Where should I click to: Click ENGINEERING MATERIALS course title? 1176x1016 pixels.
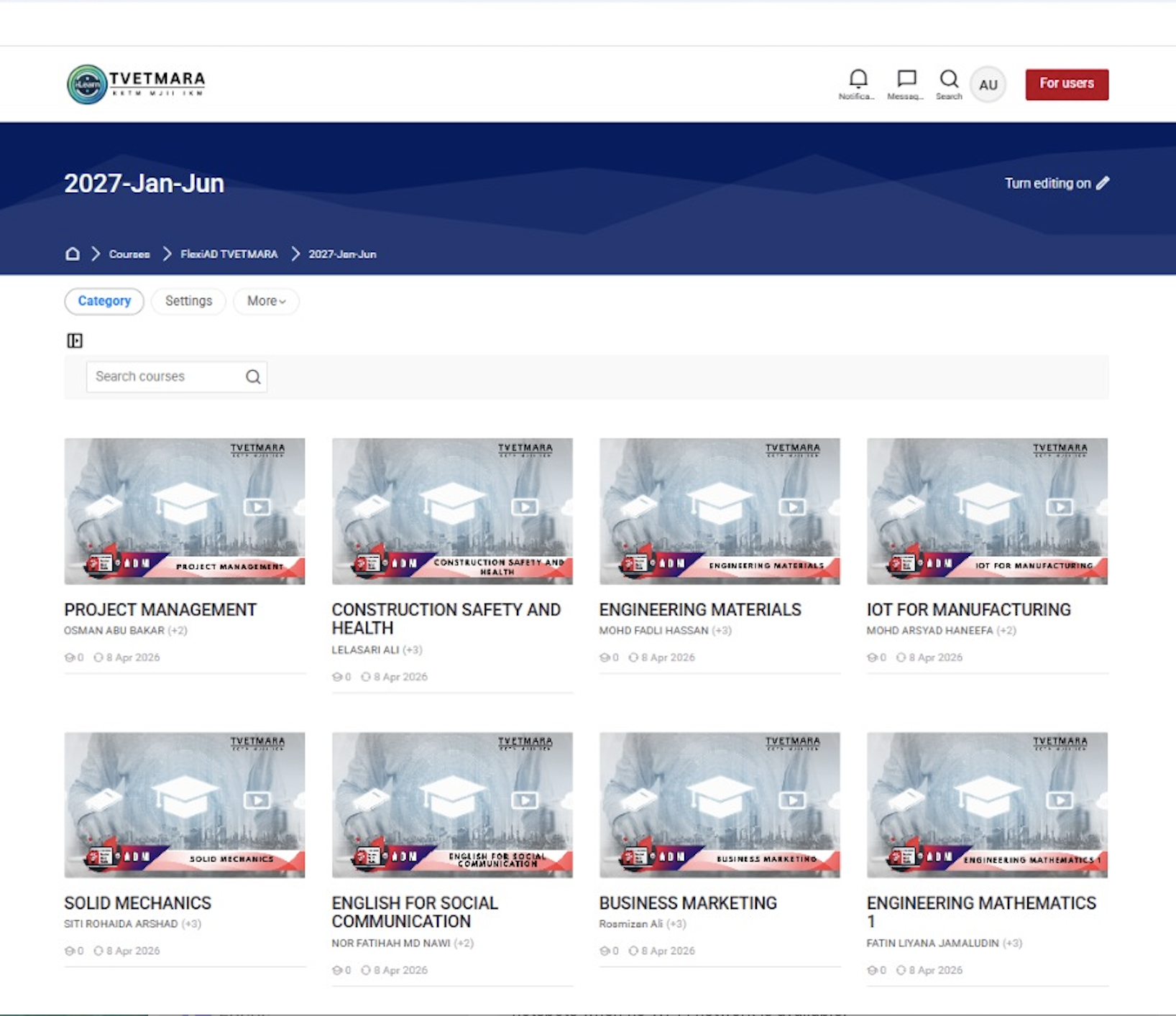coord(700,609)
